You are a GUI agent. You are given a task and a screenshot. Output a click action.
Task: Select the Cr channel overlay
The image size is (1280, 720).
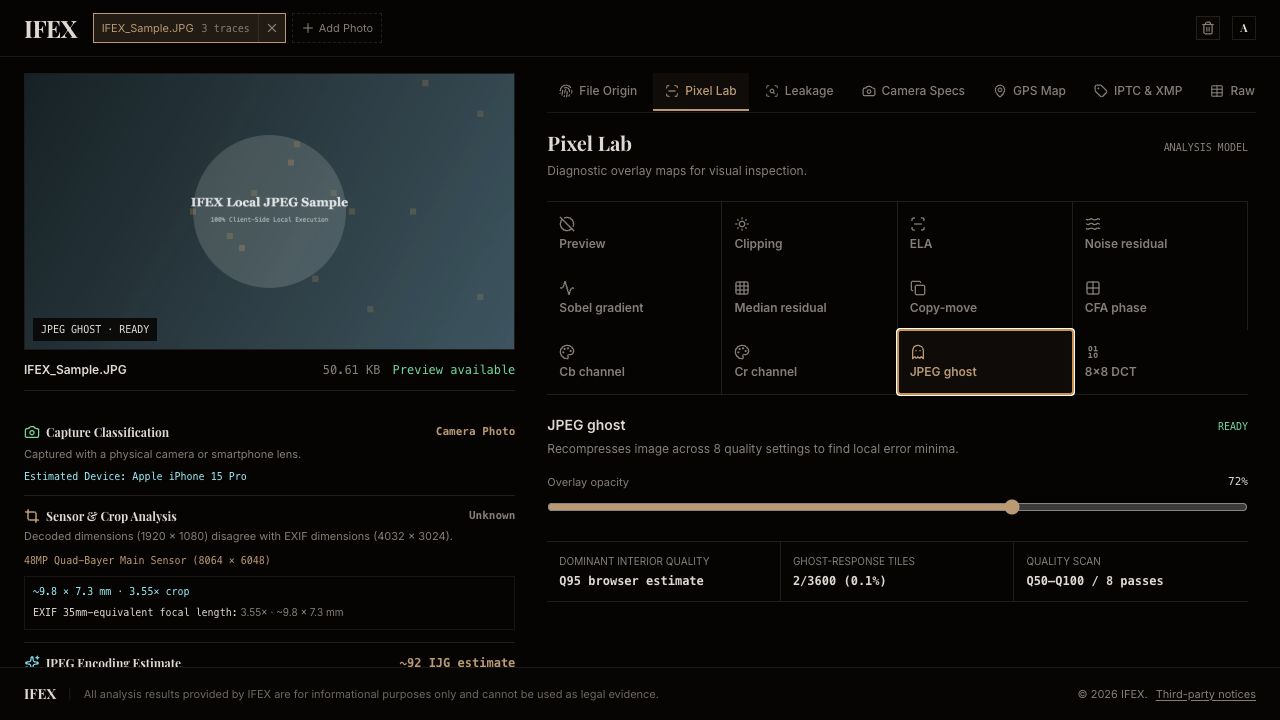click(809, 362)
